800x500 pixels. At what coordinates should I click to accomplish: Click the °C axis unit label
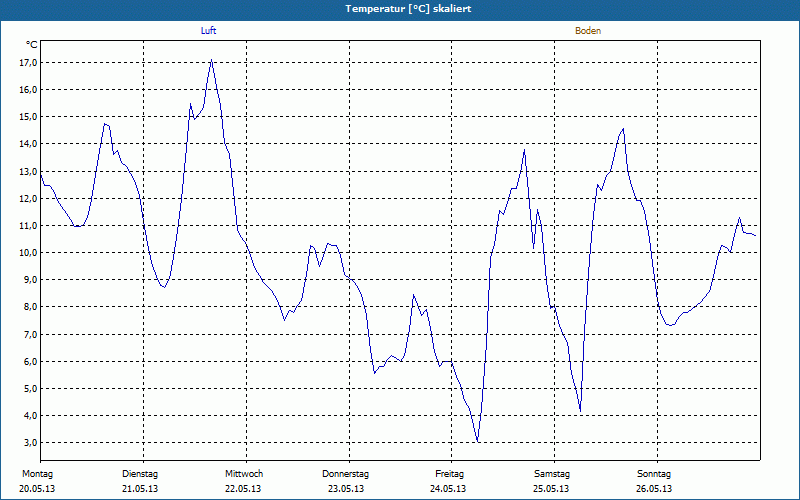pyautogui.click(x=32, y=45)
